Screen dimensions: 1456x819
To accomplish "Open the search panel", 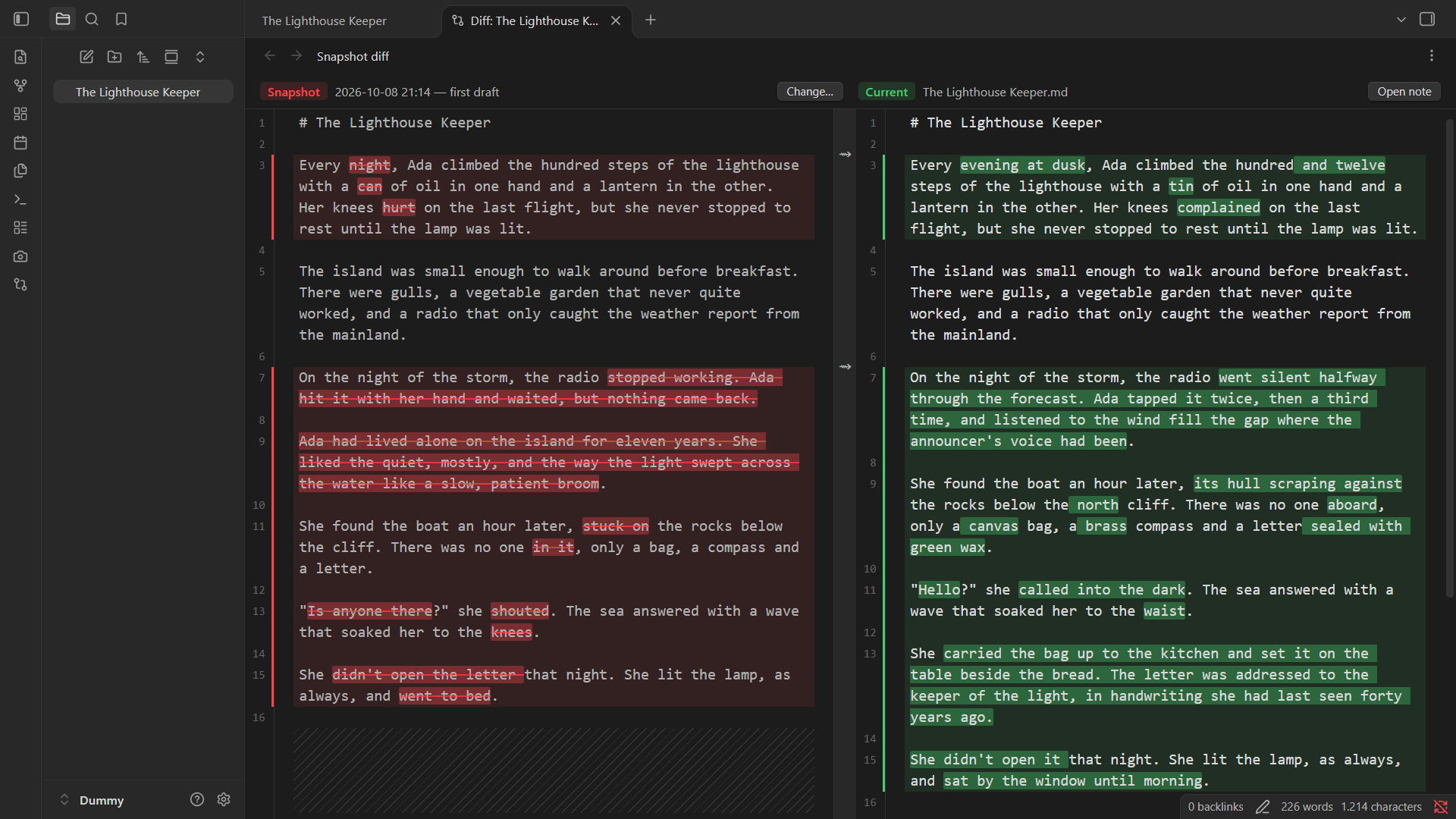I will [92, 19].
